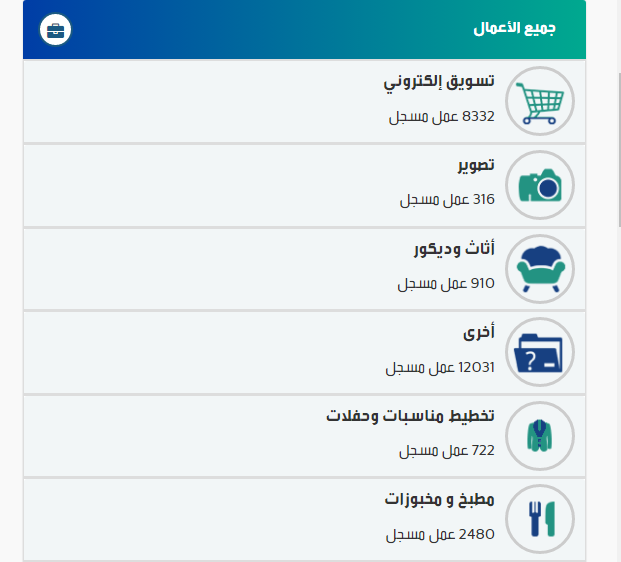The height and width of the screenshot is (562, 621).
Task: Click the armchair furniture icon
Action: (x=540, y=269)
